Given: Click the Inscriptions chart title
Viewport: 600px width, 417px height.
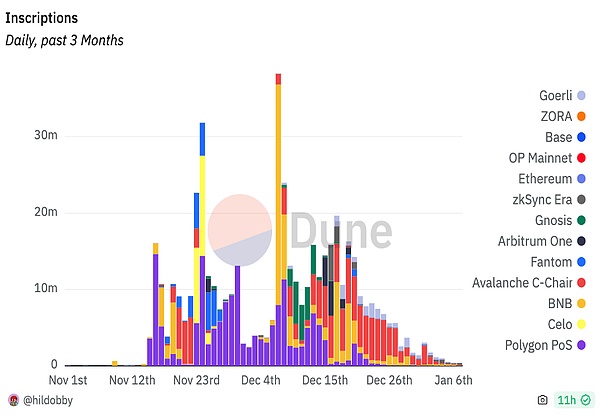Looking at the screenshot, I should point(42,19).
